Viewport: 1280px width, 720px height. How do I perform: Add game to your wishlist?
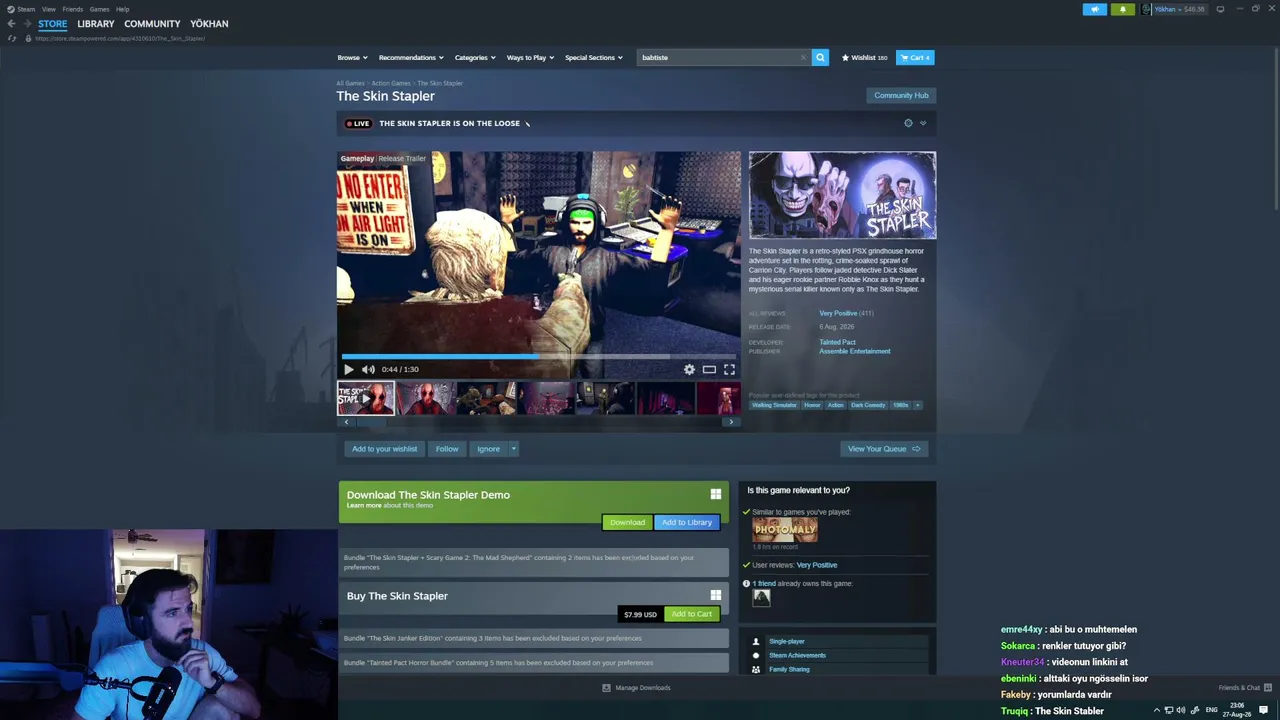[384, 449]
